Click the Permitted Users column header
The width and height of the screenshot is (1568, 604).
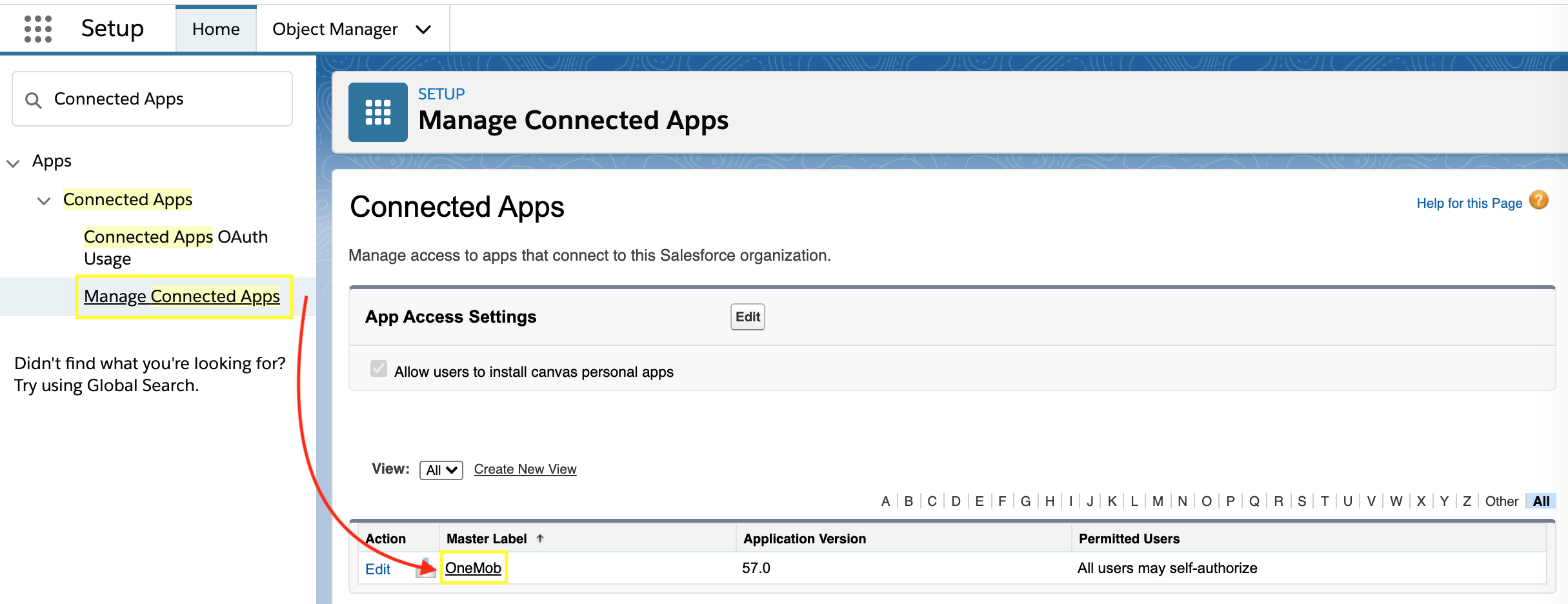[x=1129, y=539]
